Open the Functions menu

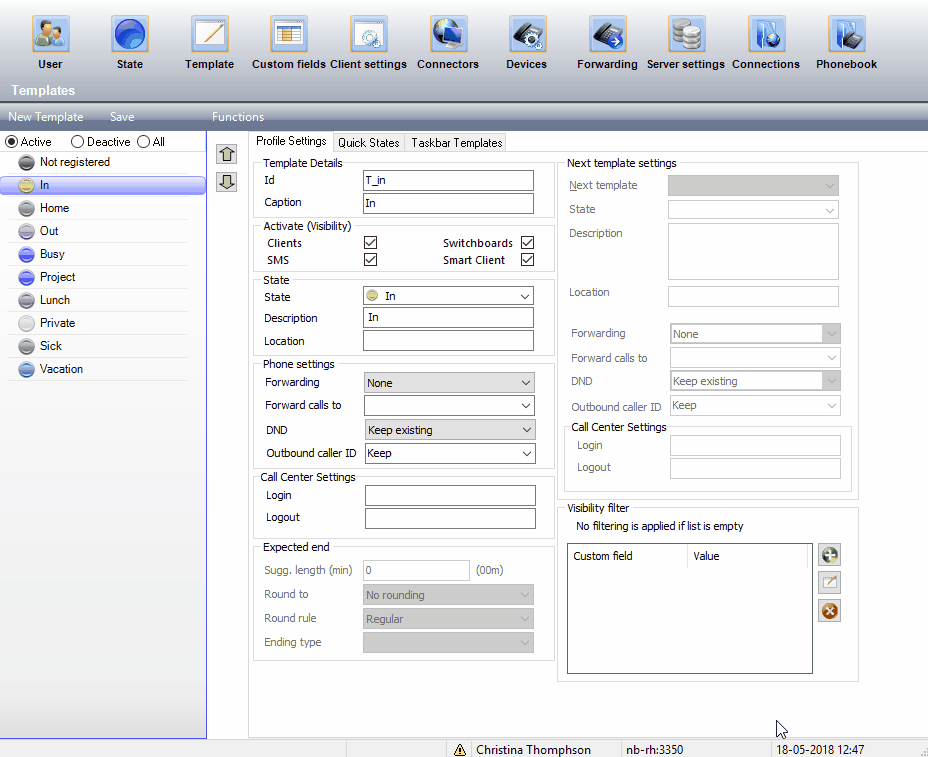tap(238, 117)
